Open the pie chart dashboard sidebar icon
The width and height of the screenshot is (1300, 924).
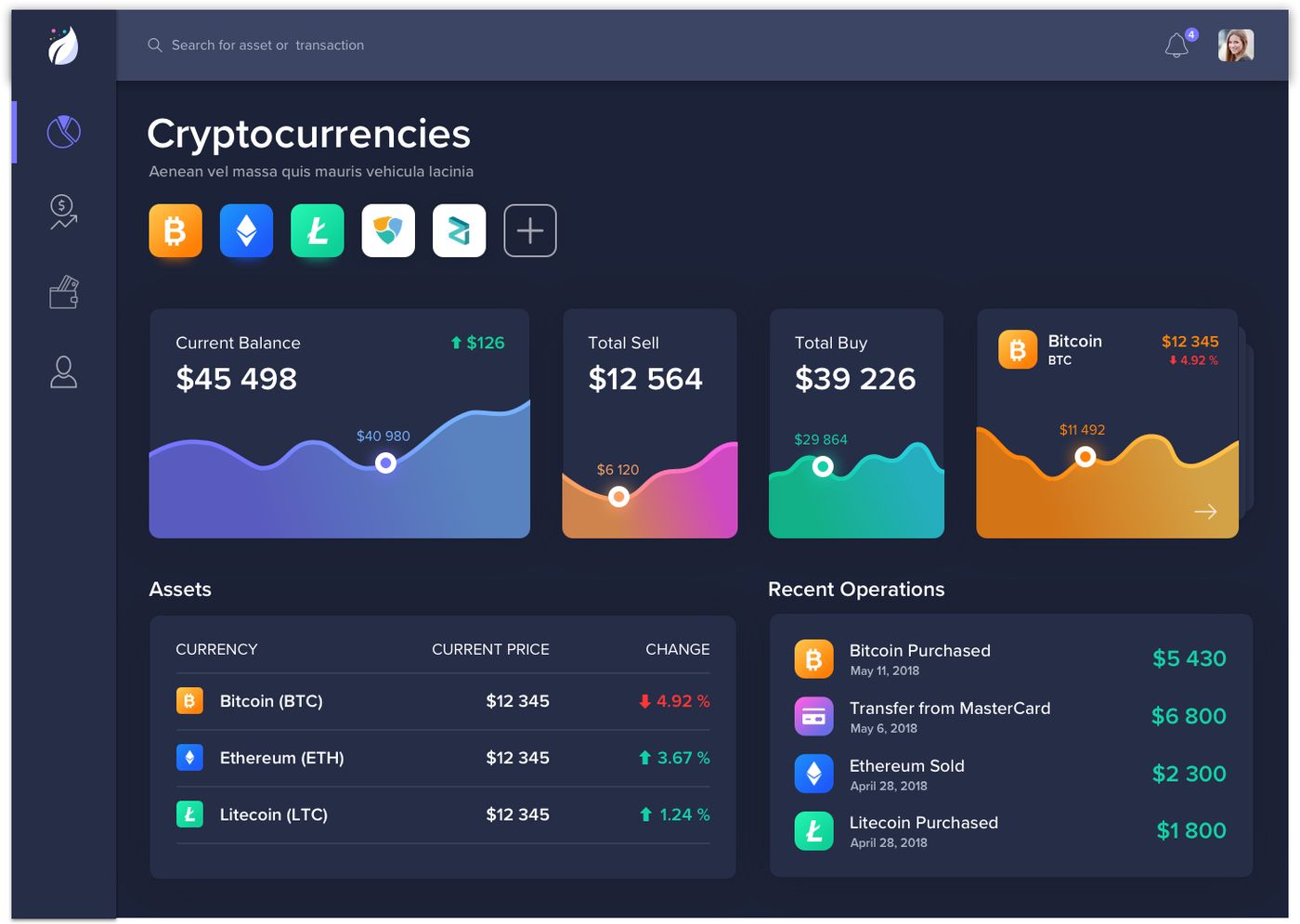click(63, 132)
